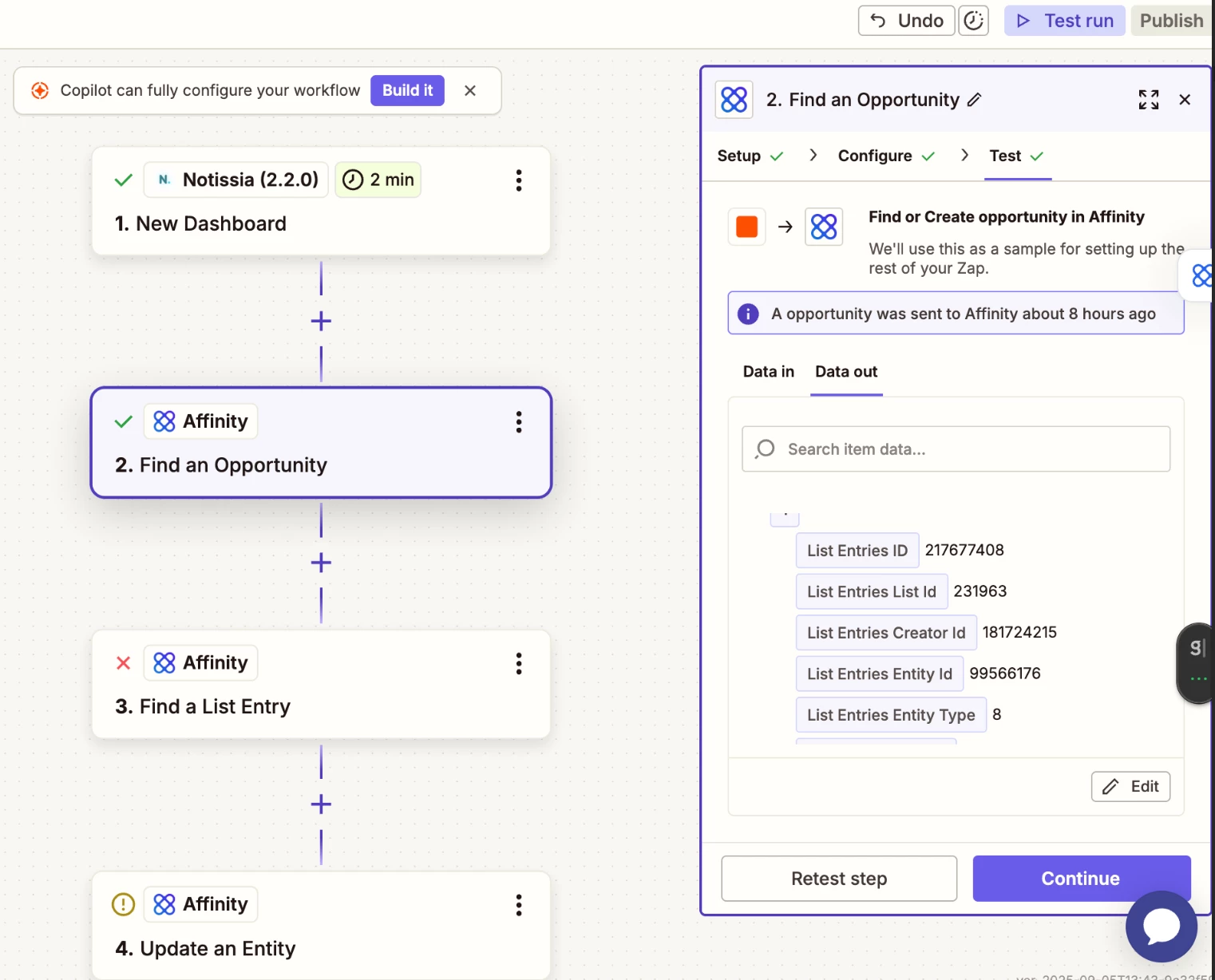Add step after New Dashboard

click(321, 322)
